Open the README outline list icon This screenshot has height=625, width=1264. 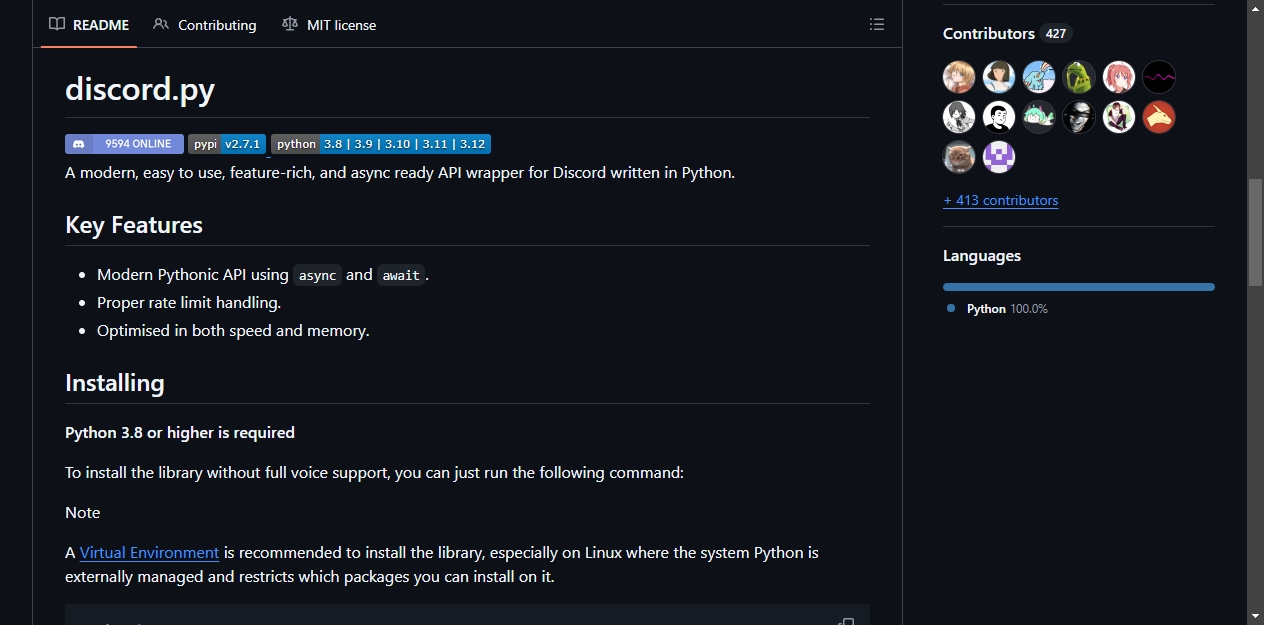(x=877, y=24)
